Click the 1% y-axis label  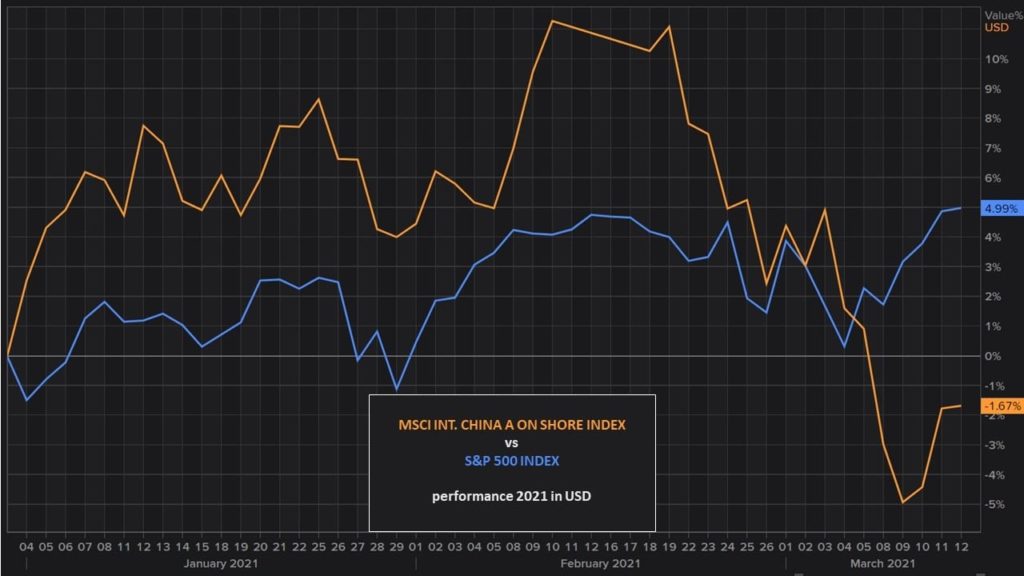click(993, 327)
